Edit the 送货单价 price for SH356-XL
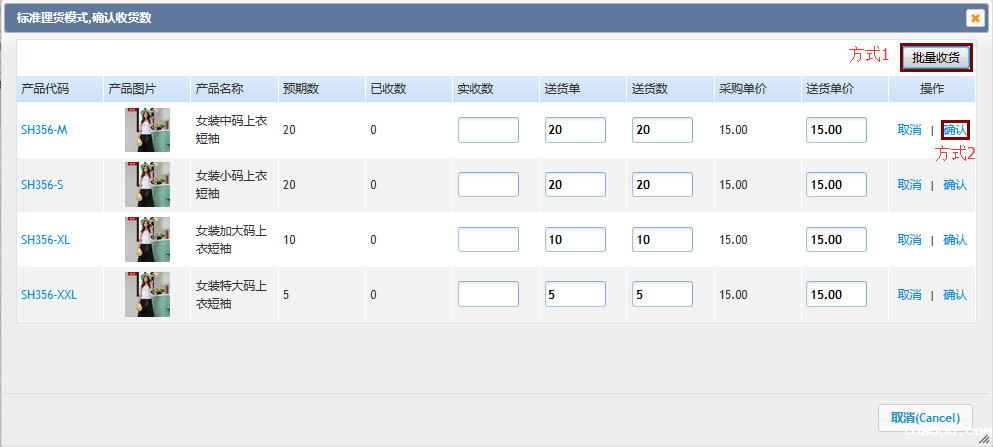 837,240
